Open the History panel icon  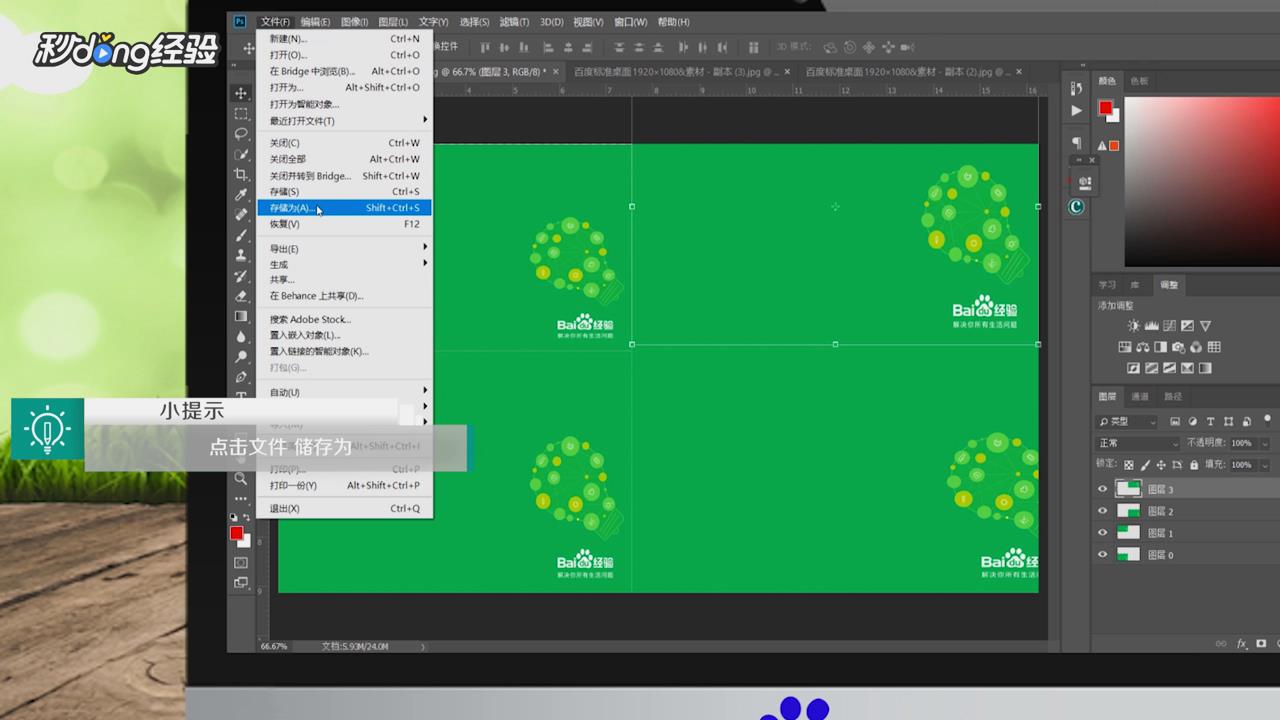click(1077, 89)
